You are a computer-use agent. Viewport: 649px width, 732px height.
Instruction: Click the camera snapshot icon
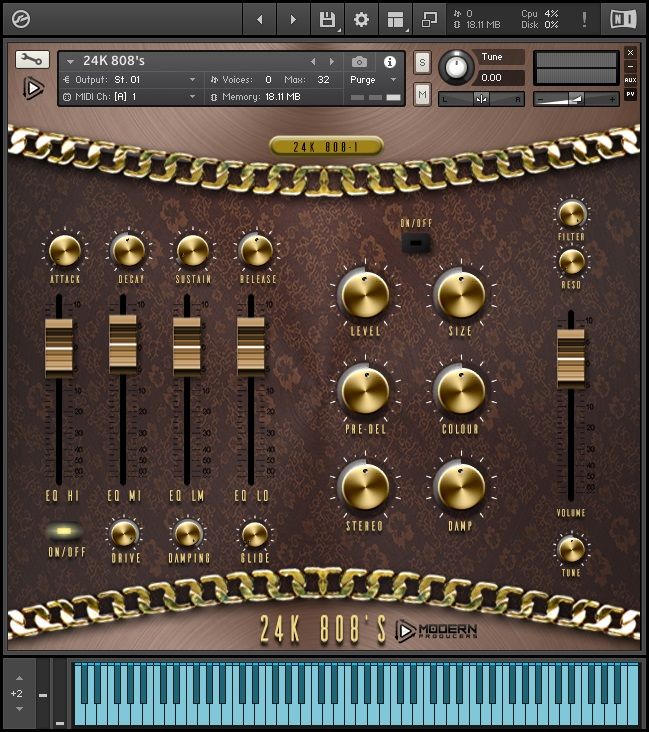(x=359, y=62)
